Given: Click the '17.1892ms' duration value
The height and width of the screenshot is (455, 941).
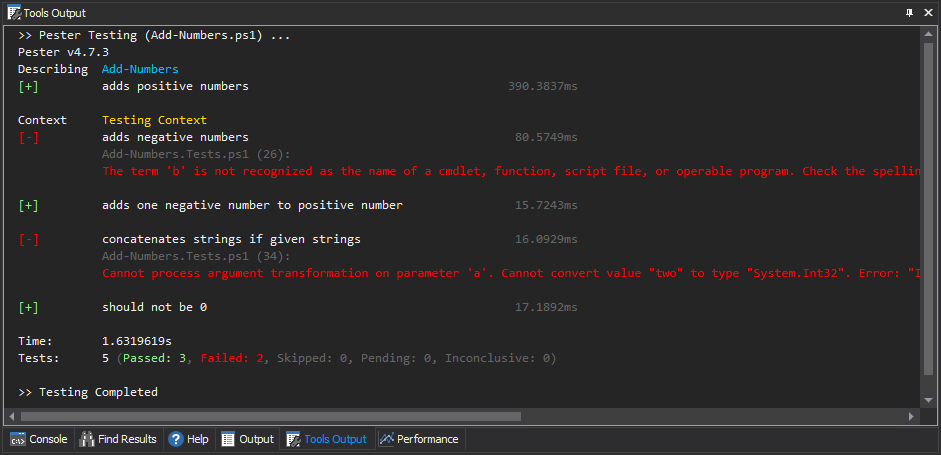Looking at the screenshot, I should point(546,307).
